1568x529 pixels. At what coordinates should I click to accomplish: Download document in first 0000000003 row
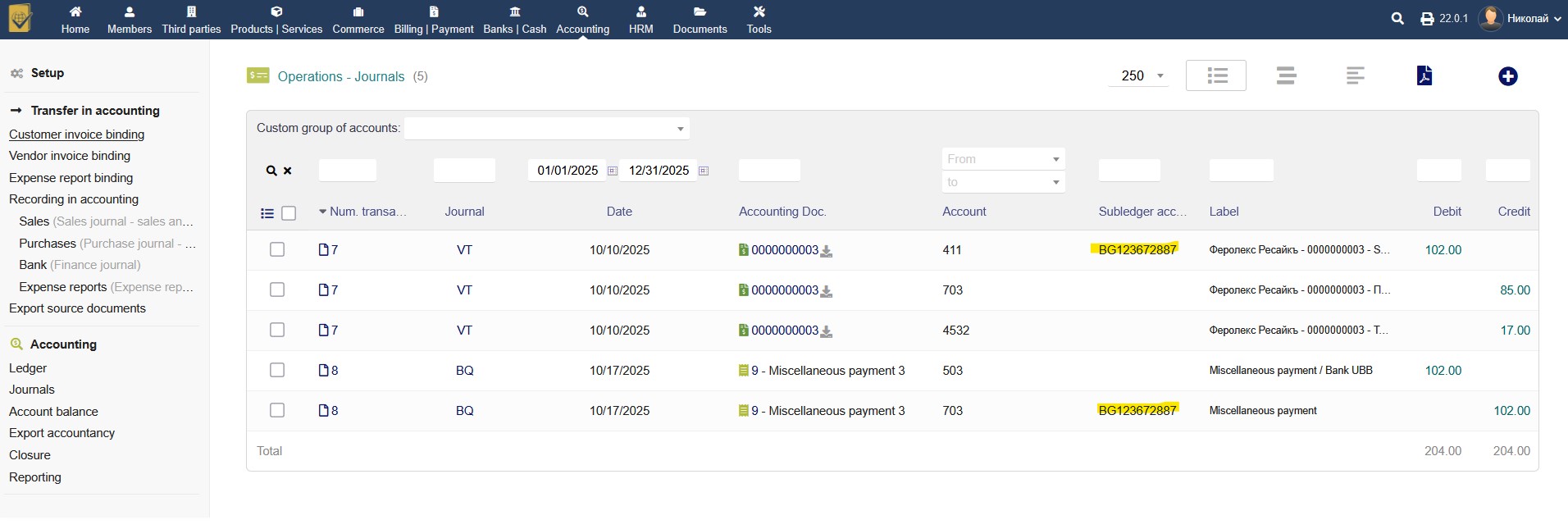coord(827,251)
